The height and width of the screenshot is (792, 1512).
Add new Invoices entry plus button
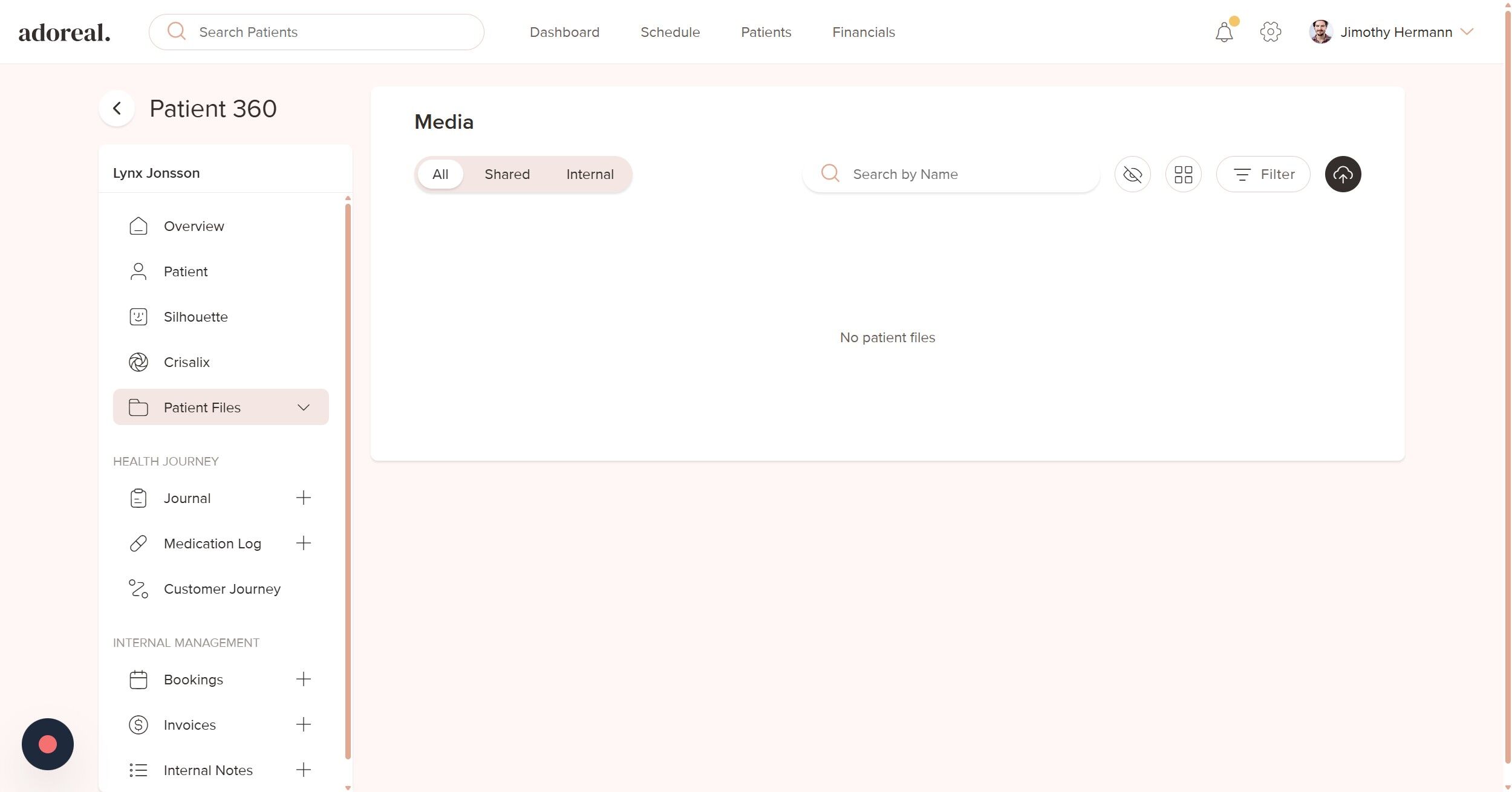[303, 724]
